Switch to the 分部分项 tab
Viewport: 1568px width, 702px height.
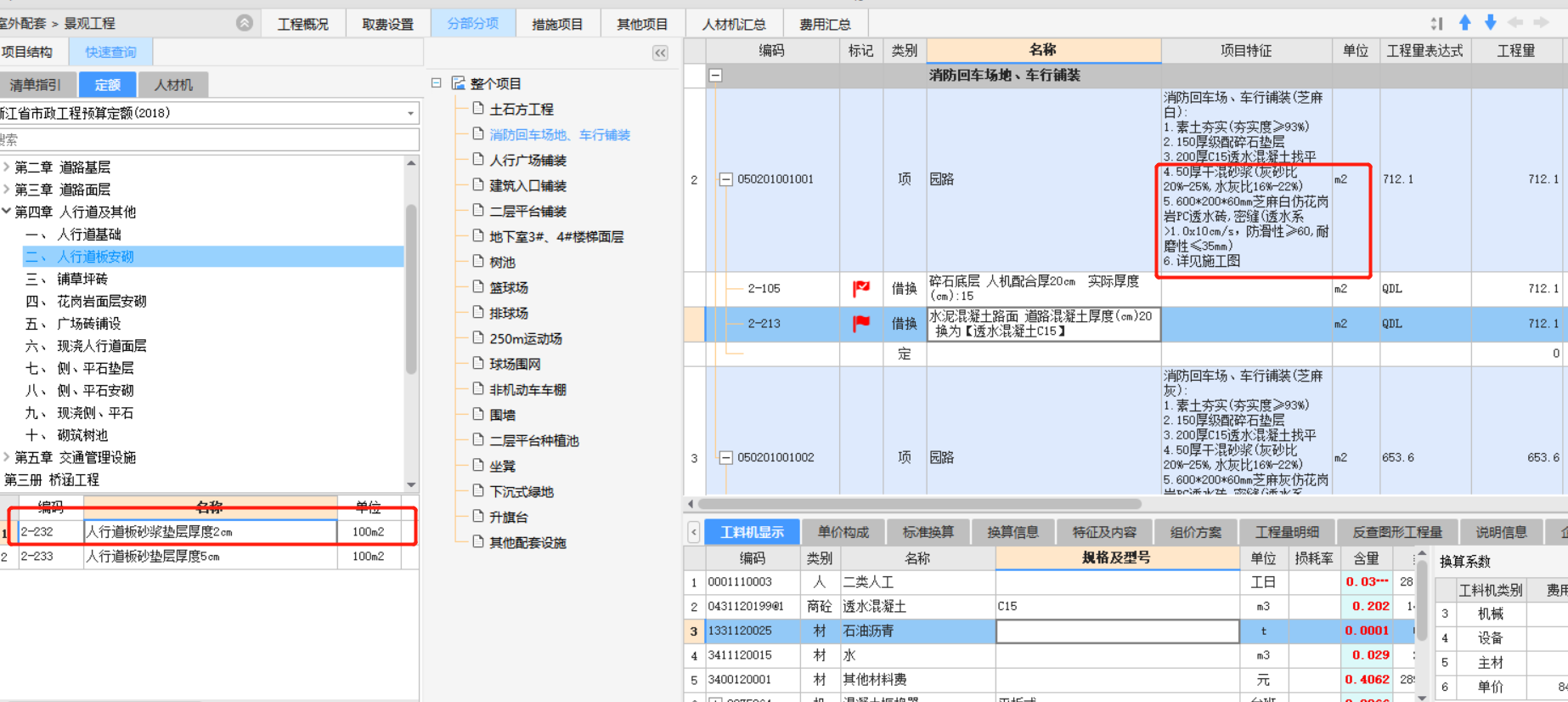click(473, 24)
